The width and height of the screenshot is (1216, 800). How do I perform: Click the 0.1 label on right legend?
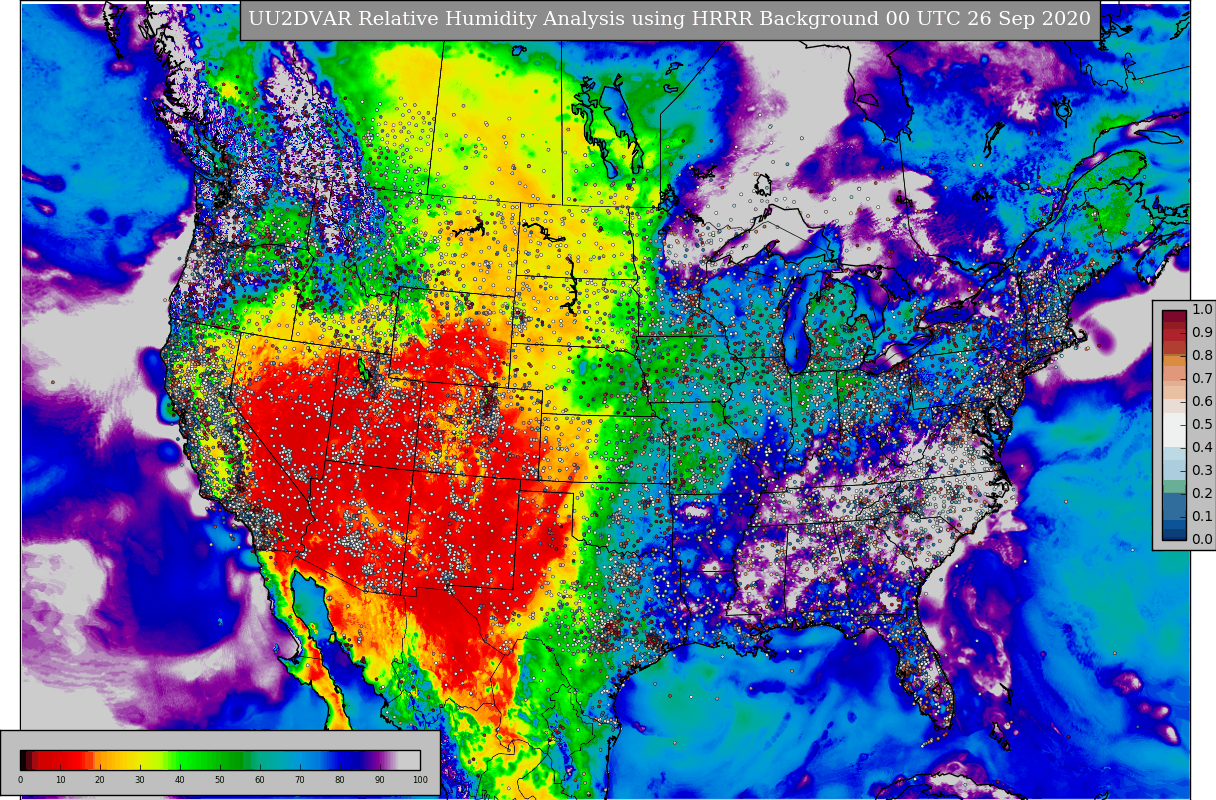point(1202,517)
